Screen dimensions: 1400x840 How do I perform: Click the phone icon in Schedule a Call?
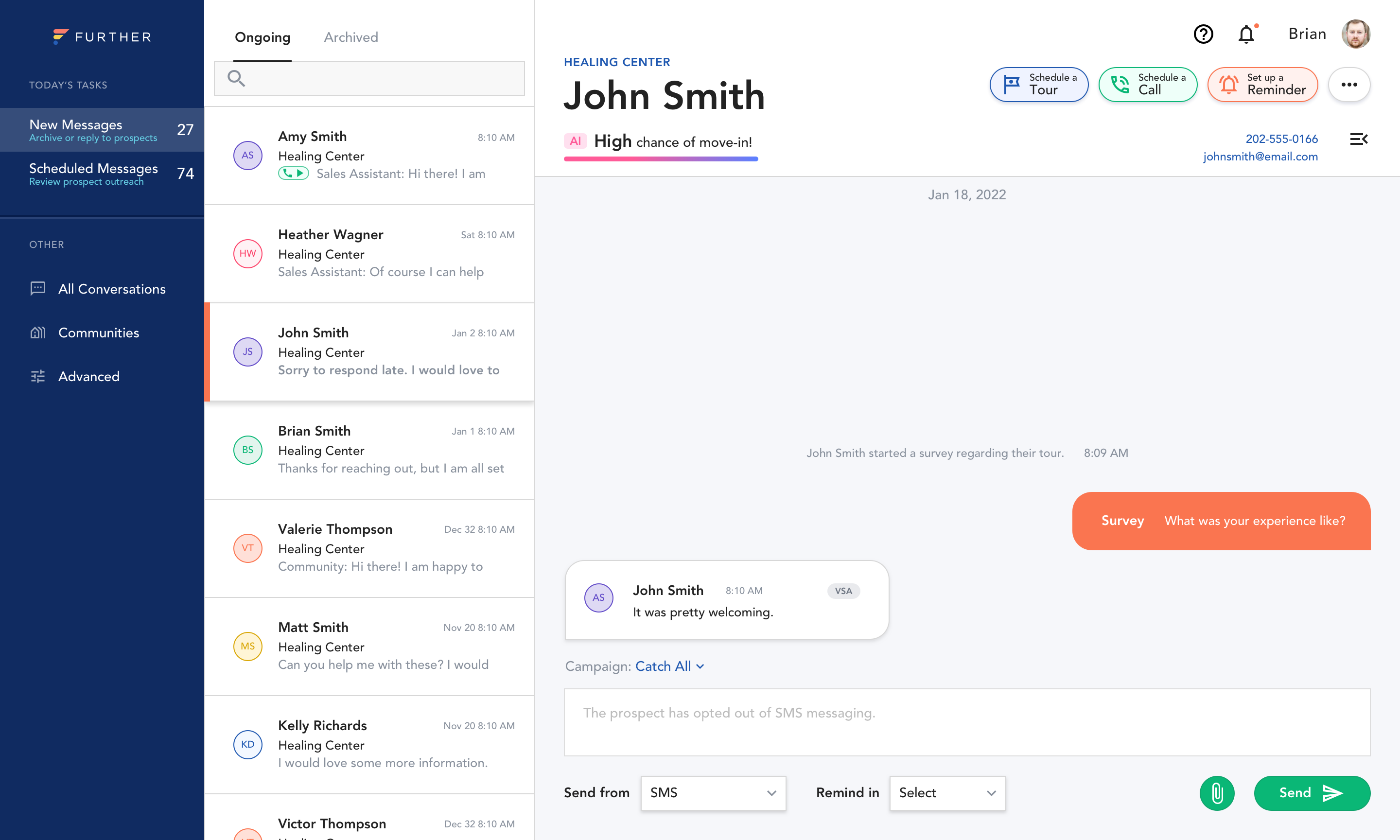(1120, 84)
